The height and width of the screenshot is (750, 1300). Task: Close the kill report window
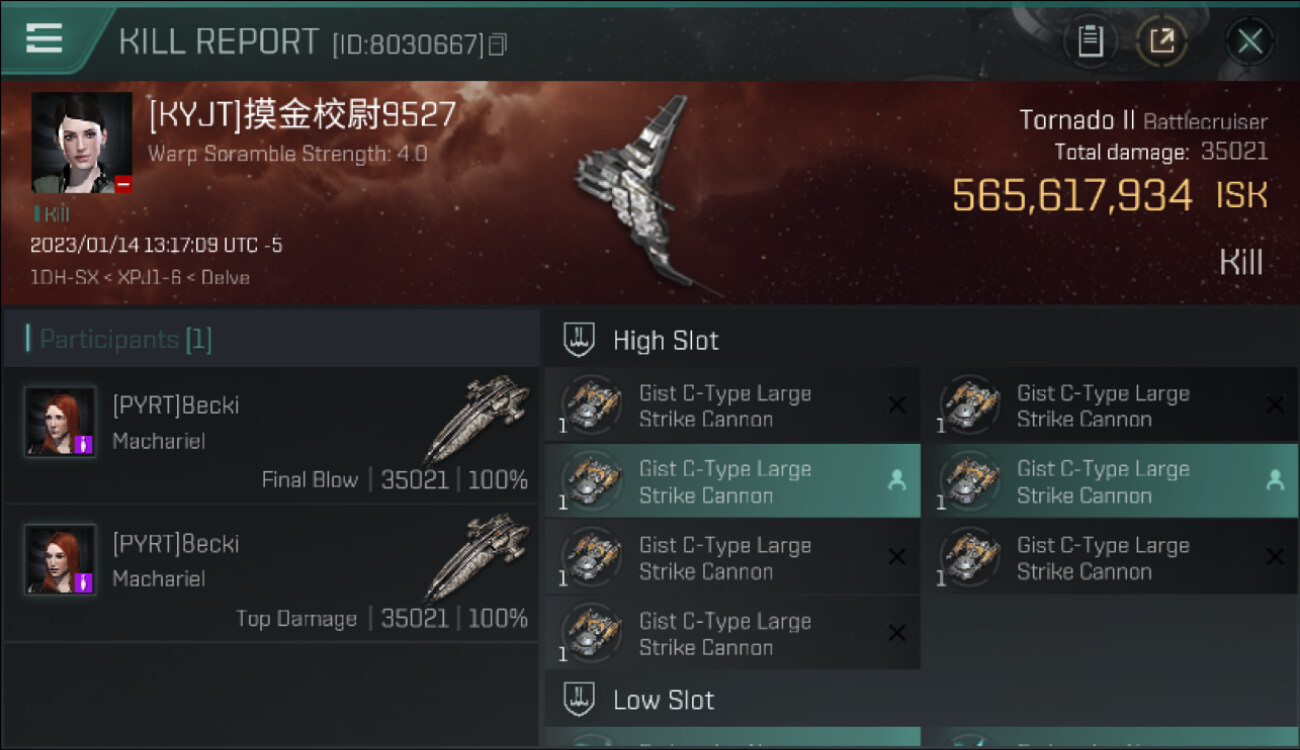click(x=1249, y=41)
